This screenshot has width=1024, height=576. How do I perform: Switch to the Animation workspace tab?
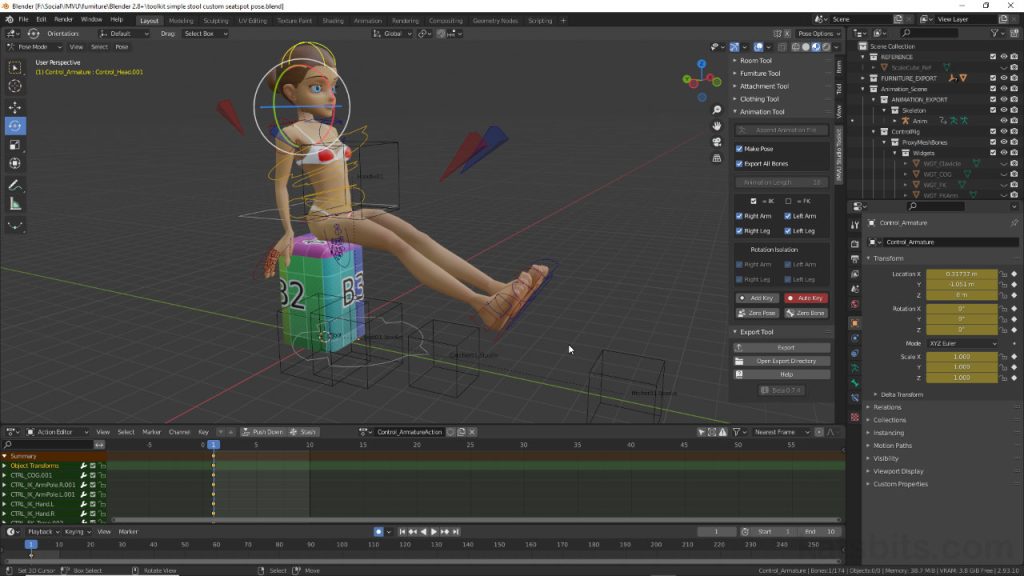coord(368,19)
